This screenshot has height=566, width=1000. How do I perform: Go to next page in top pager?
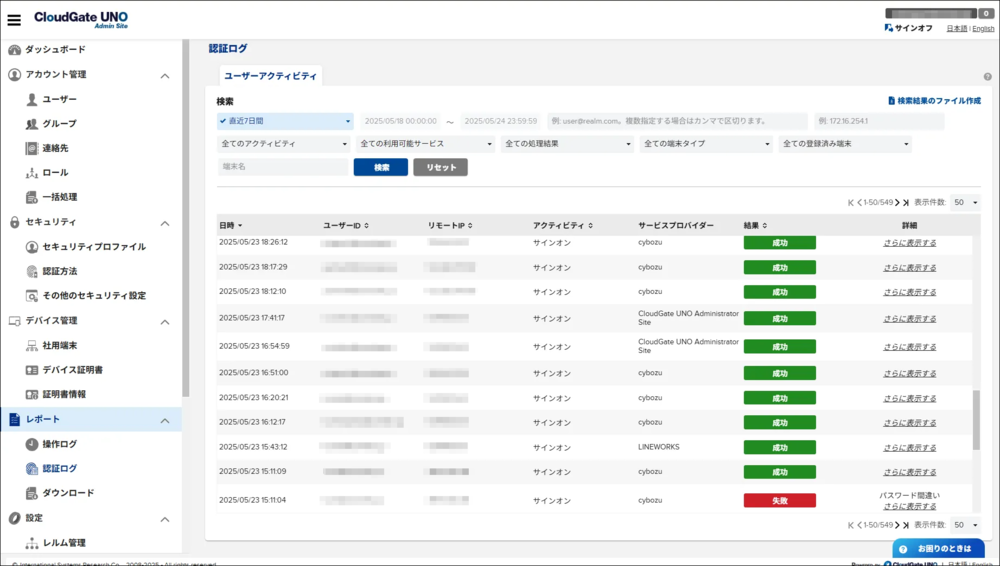click(897, 203)
